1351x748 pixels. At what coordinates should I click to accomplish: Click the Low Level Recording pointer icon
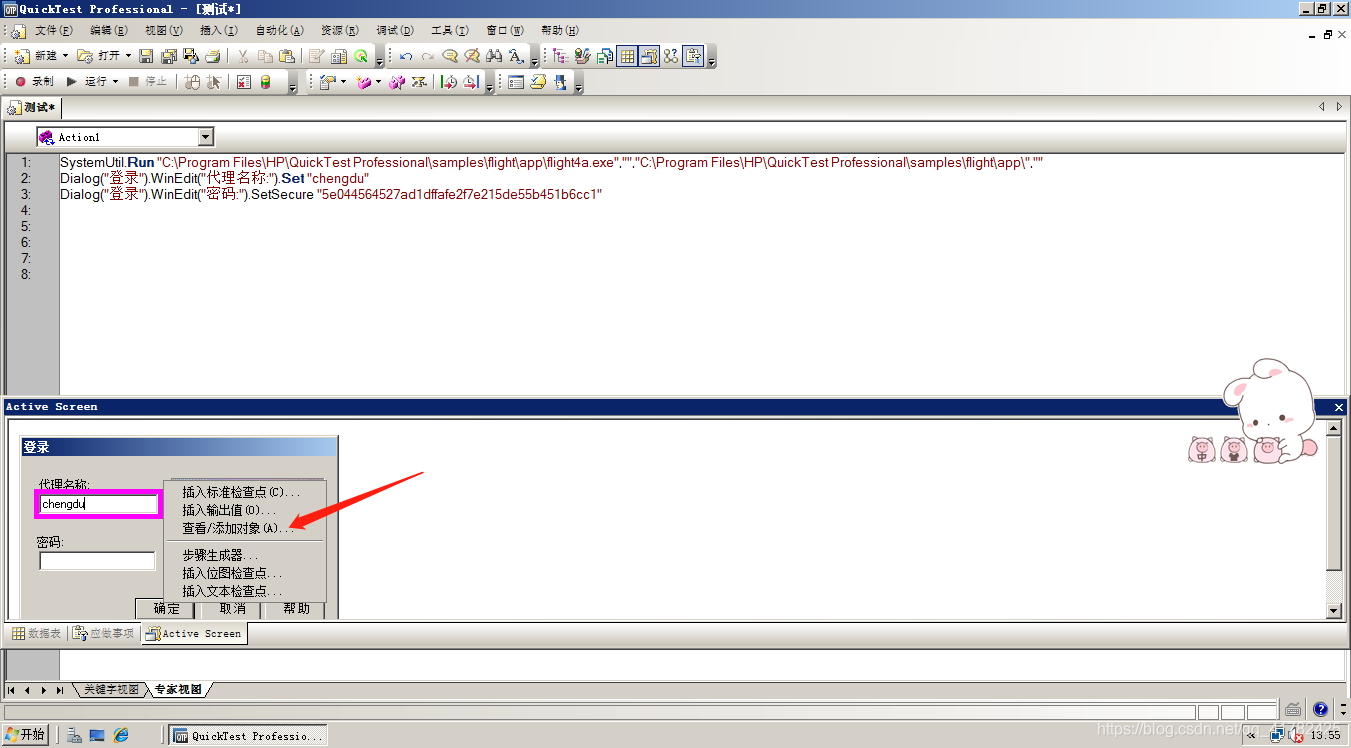pos(214,82)
